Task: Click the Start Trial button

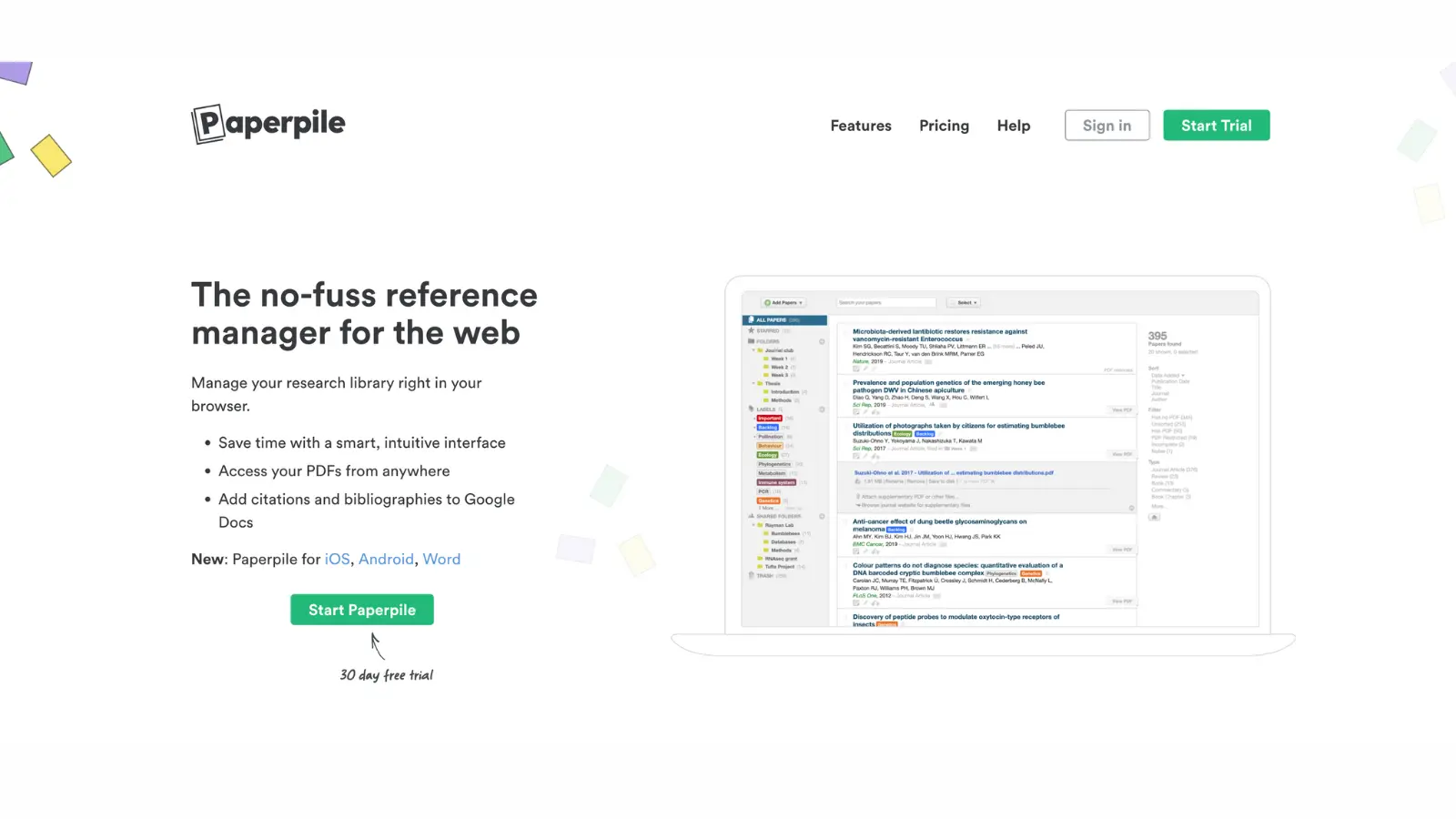Action: (x=1216, y=125)
